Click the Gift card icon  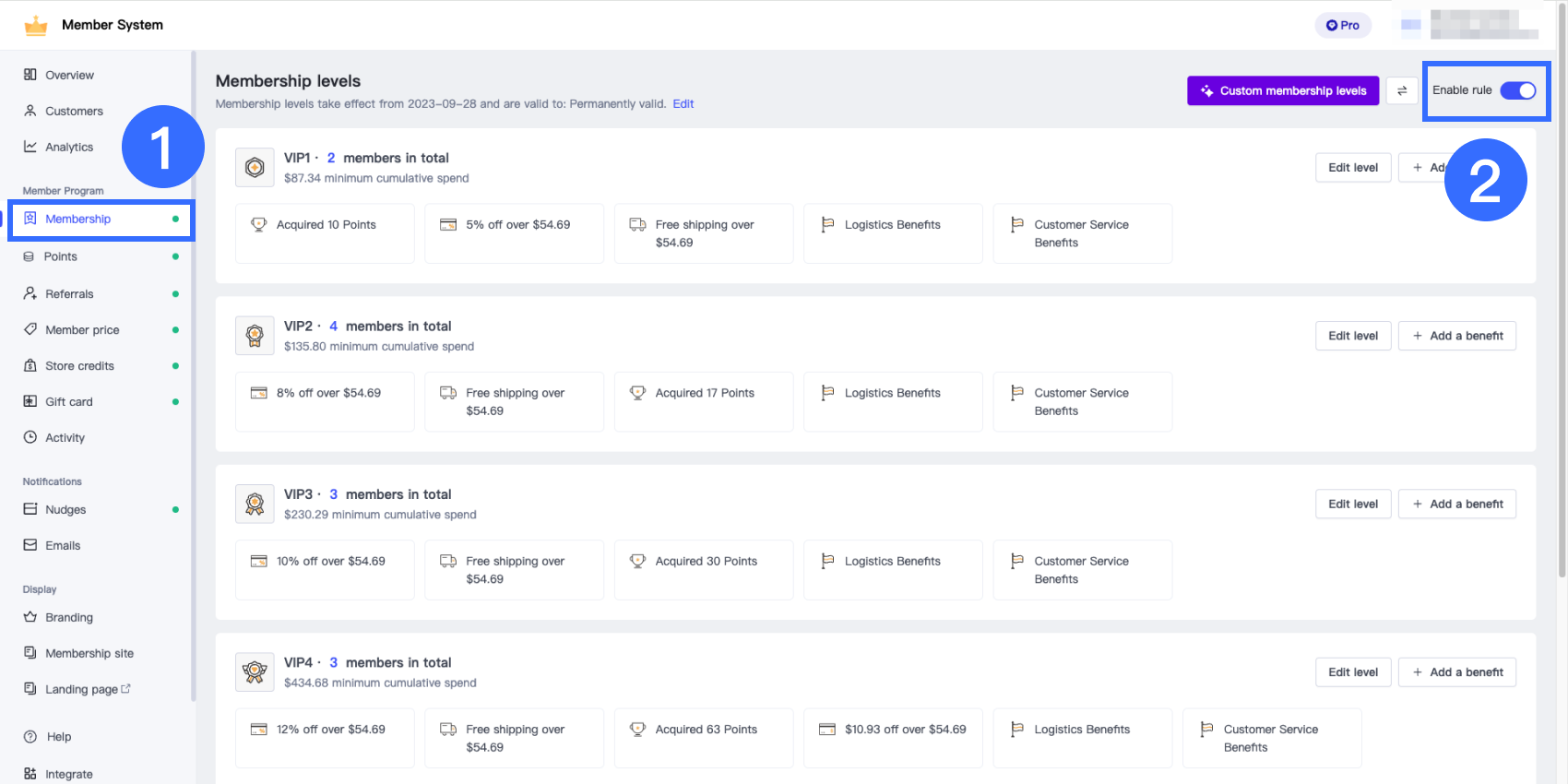point(30,401)
